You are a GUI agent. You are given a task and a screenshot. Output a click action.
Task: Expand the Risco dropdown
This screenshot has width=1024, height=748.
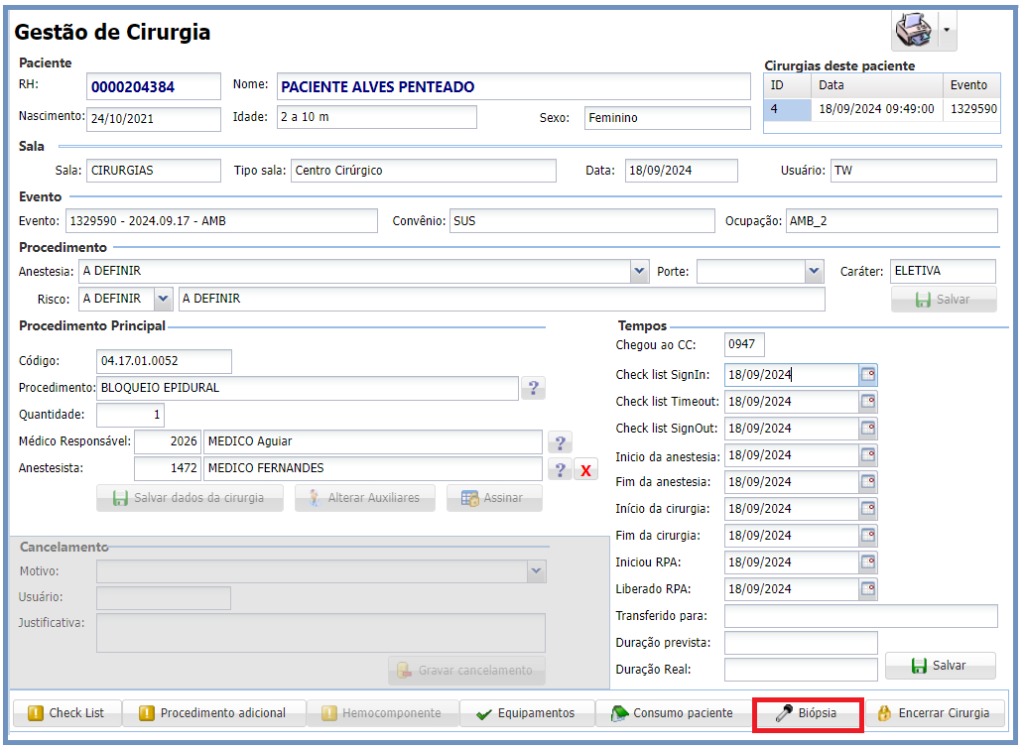163,299
